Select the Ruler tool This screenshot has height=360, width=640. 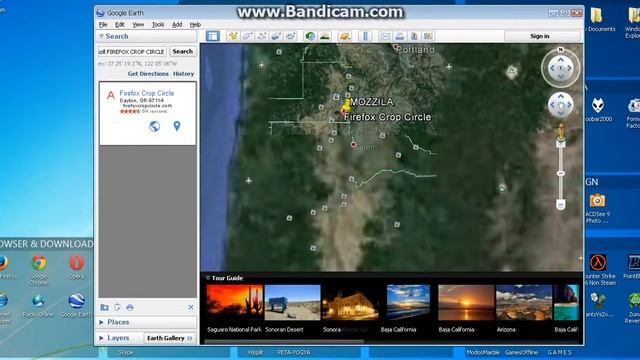[x=365, y=36]
